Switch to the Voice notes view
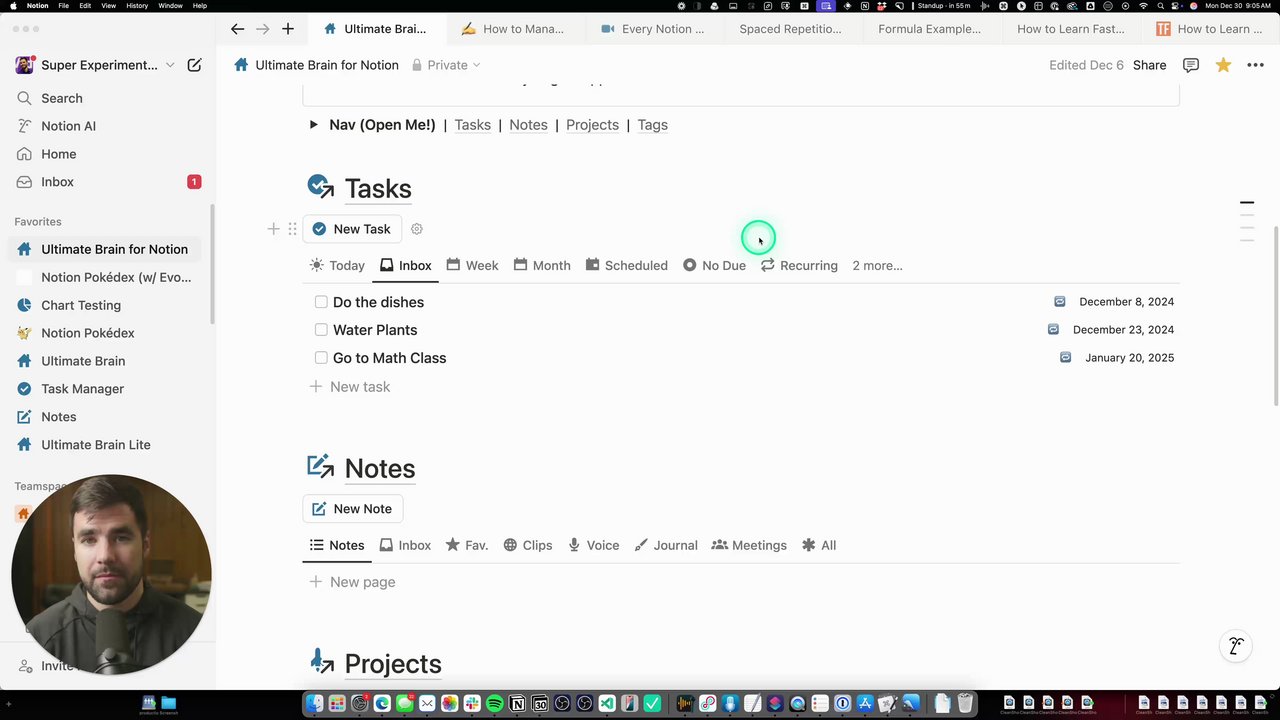The image size is (1280, 720). [x=594, y=545]
